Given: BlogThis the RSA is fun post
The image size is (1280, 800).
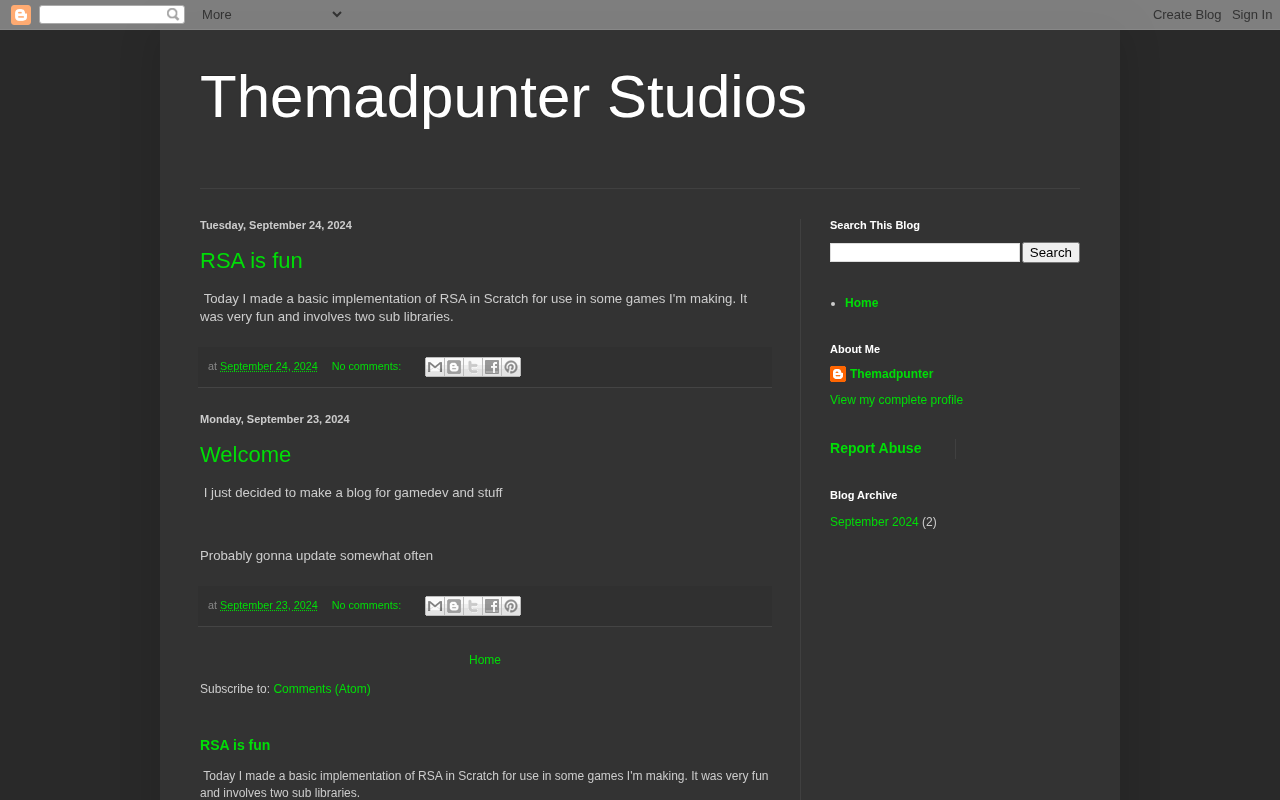Looking at the screenshot, I should tap(454, 367).
